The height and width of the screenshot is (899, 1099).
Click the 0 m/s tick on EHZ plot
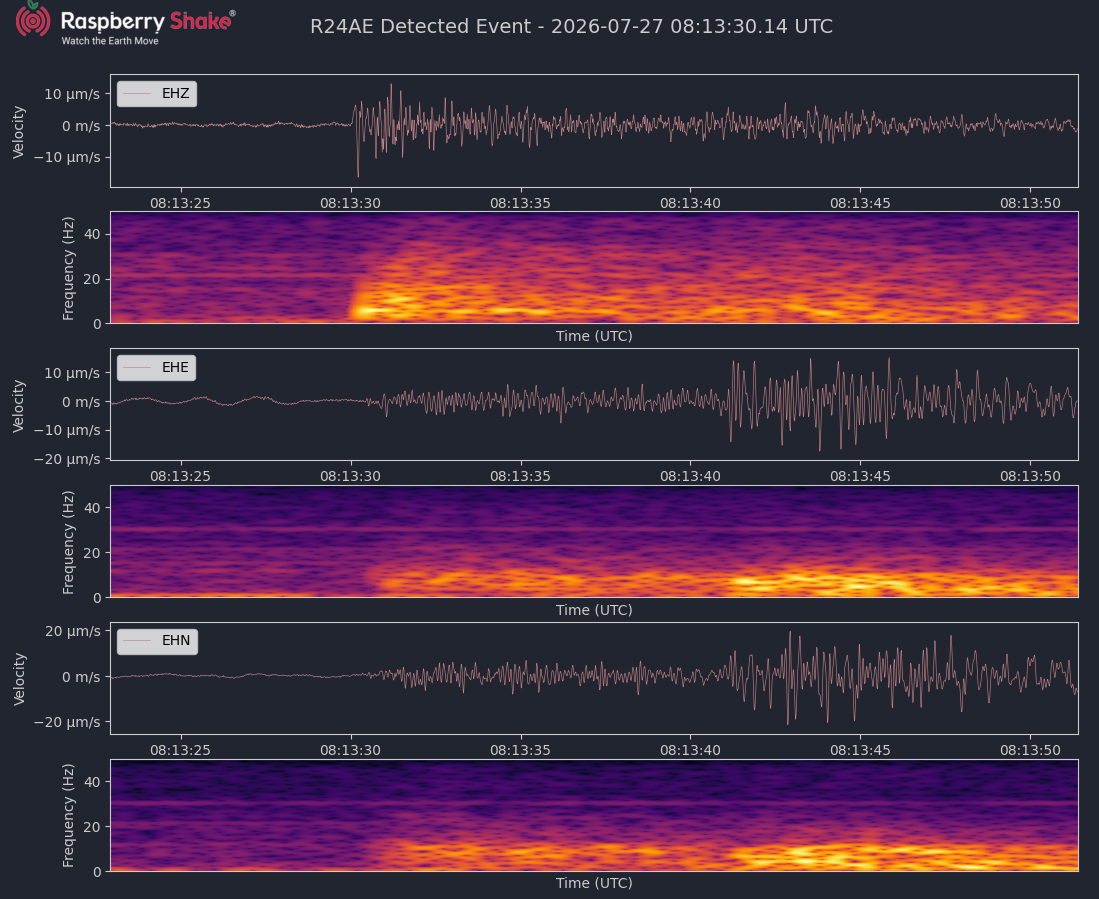pos(81,126)
